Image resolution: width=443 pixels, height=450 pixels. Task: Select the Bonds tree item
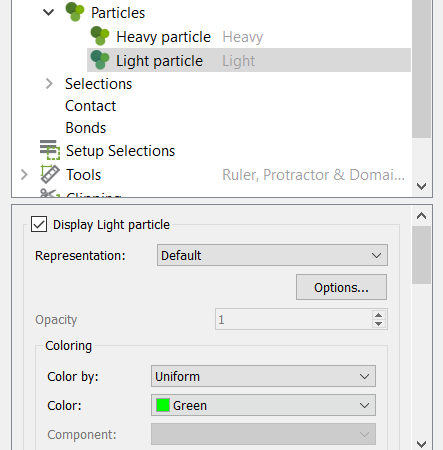point(86,128)
